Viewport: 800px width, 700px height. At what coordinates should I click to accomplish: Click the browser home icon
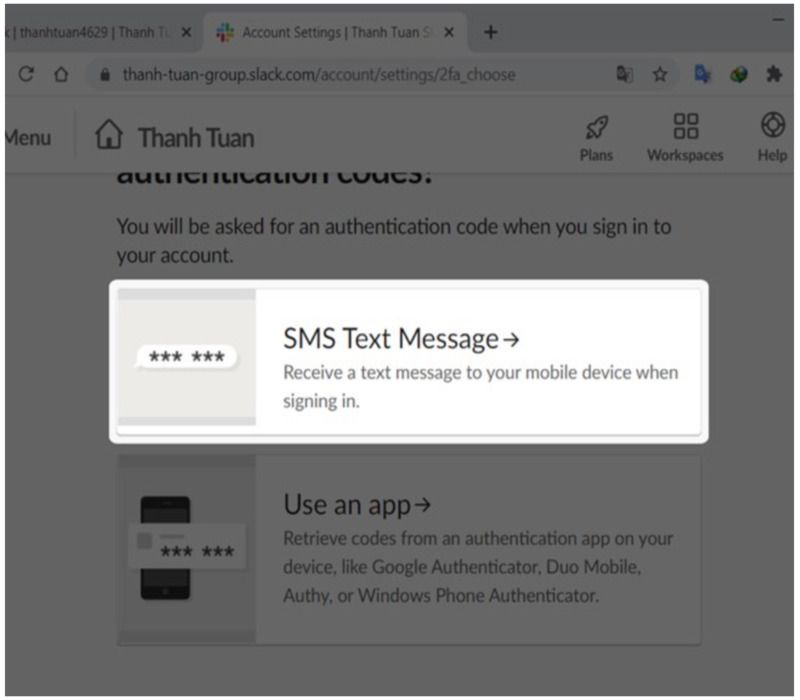[61, 74]
